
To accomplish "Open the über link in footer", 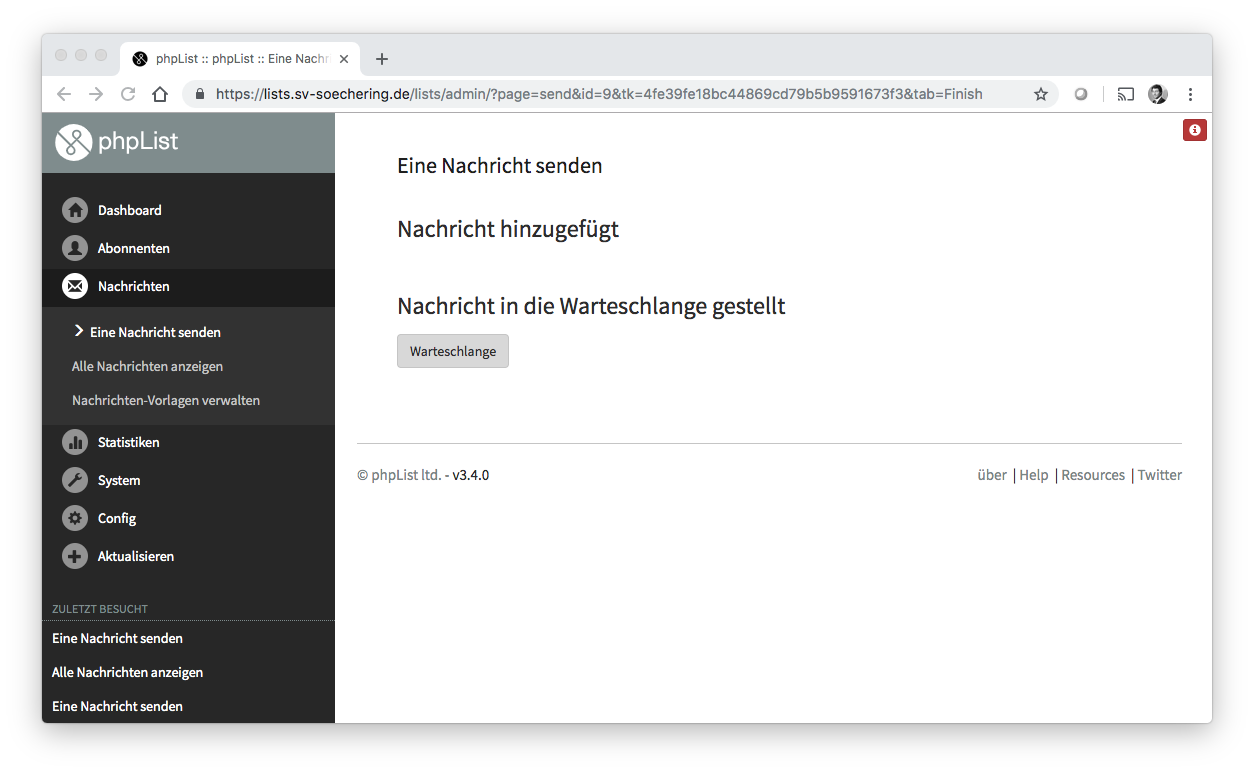I will pyautogui.click(x=991, y=475).
